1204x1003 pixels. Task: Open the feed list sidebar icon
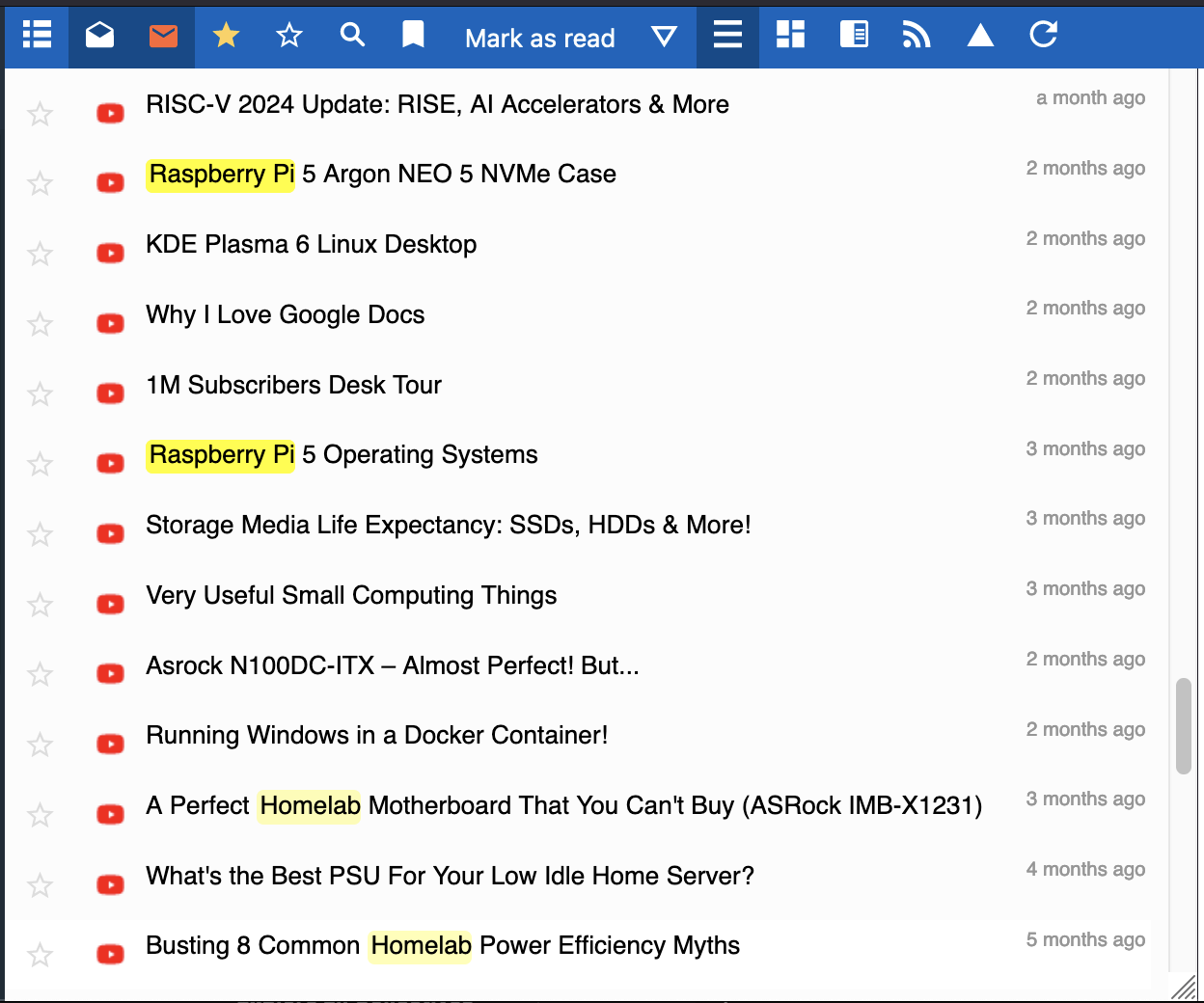click(x=37, y=36)
